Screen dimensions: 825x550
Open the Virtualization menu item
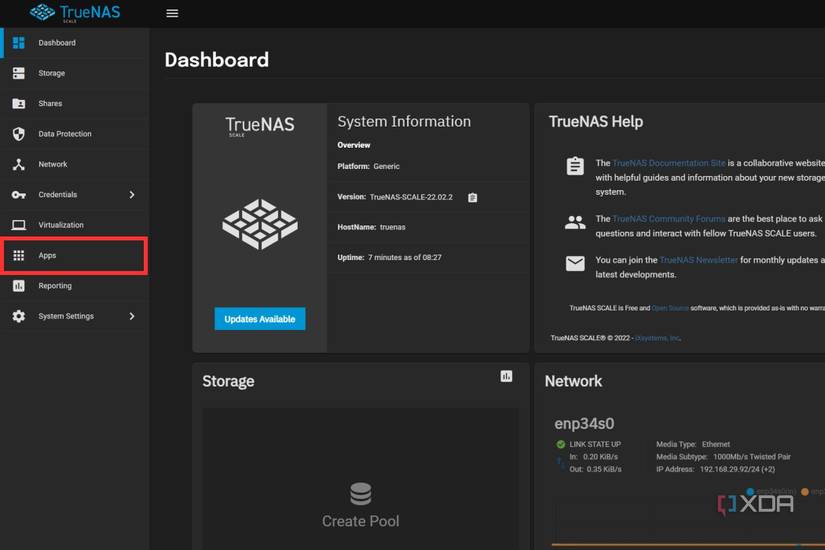[x=74, y=225]
